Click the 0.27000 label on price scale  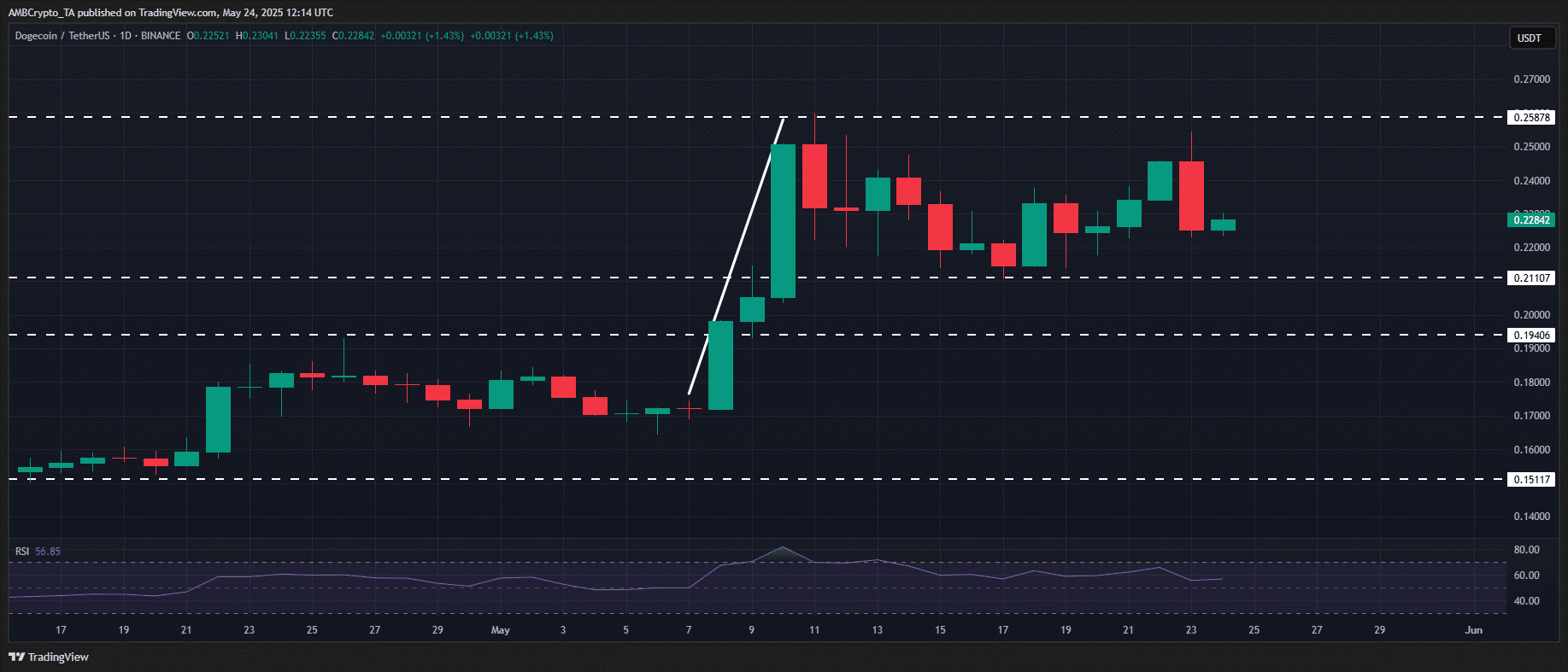1531,79
